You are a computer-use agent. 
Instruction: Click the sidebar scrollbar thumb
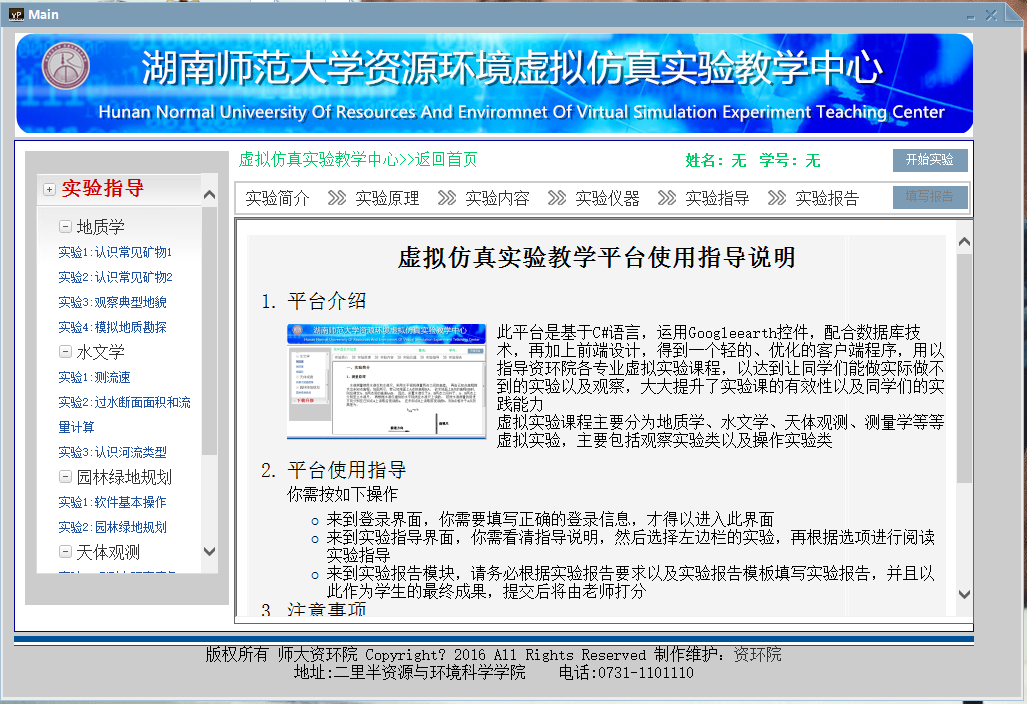click(210, 331)
